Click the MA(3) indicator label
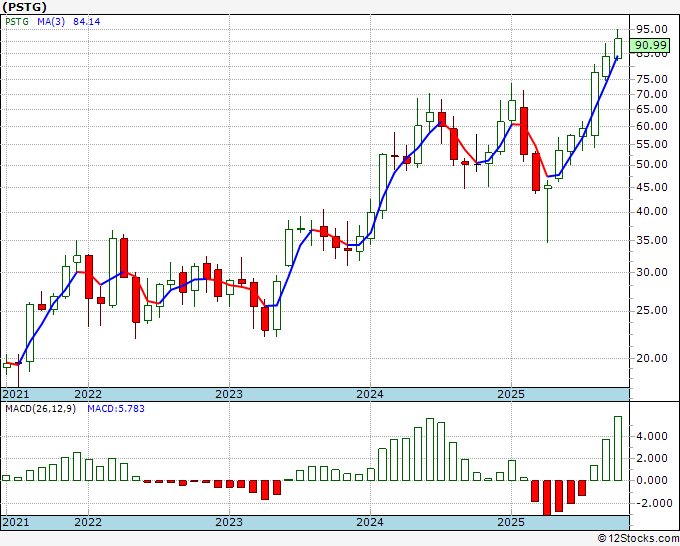The height and width of the screenshot is (546, 680). click(51, 22)
